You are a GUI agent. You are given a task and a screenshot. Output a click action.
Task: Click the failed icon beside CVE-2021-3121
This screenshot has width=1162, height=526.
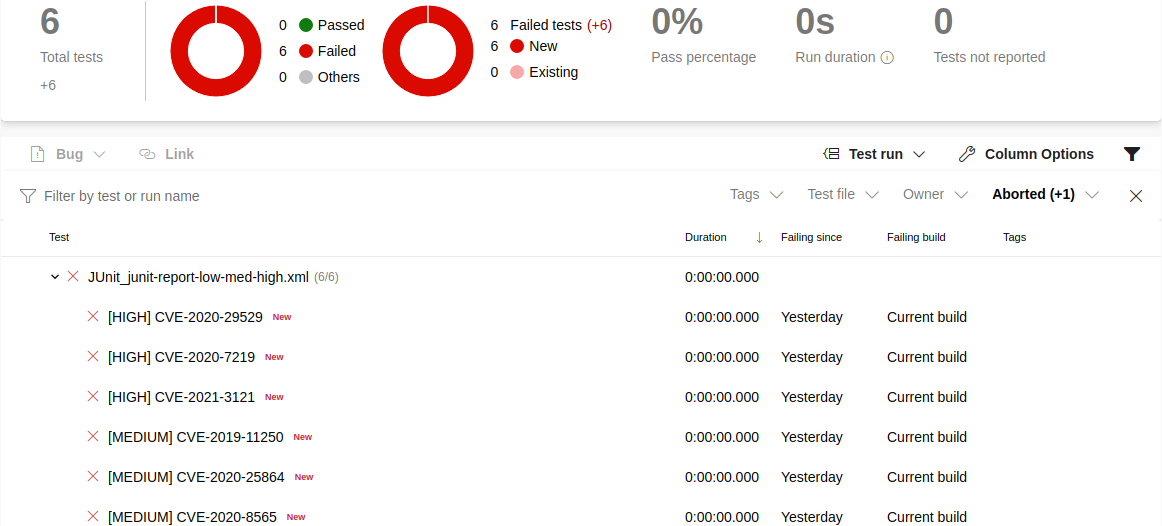point(93,397)
